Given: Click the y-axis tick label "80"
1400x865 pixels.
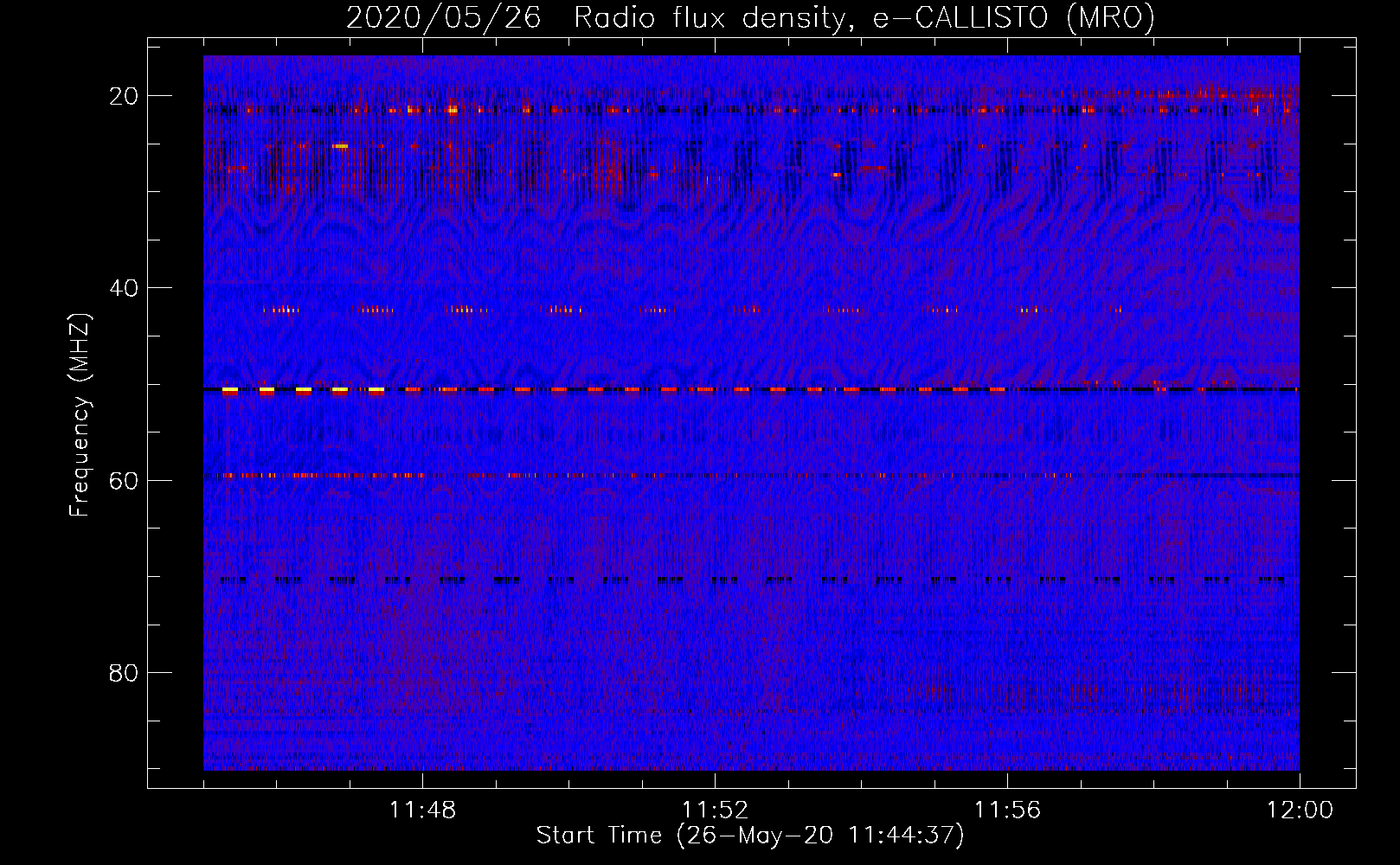Looking at the screenshot, I should click(124, 673).
